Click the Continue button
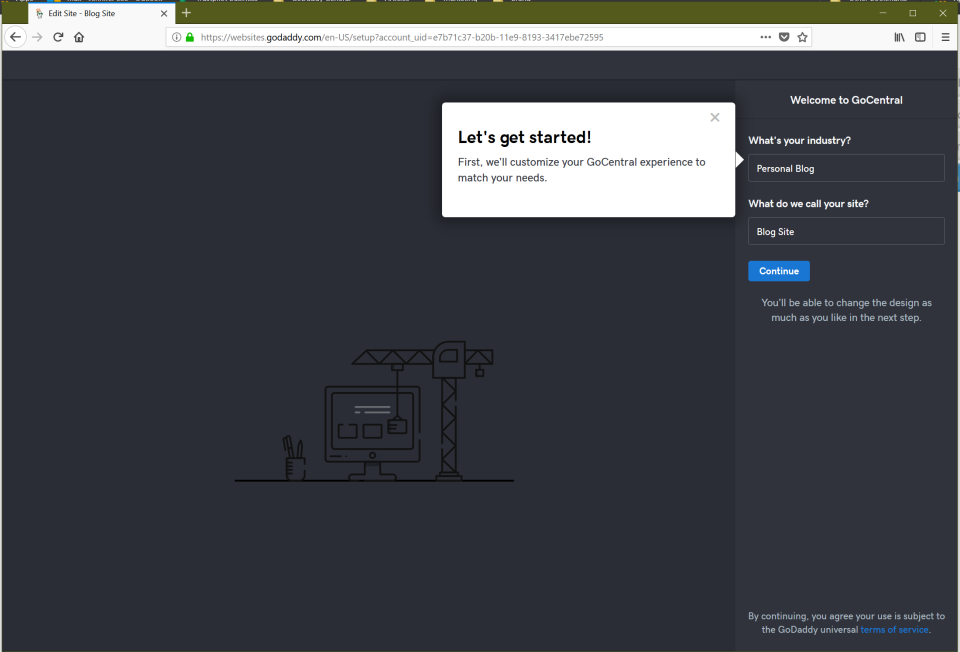The height and width of the screenshot is (652, 960). click(778, 271)
